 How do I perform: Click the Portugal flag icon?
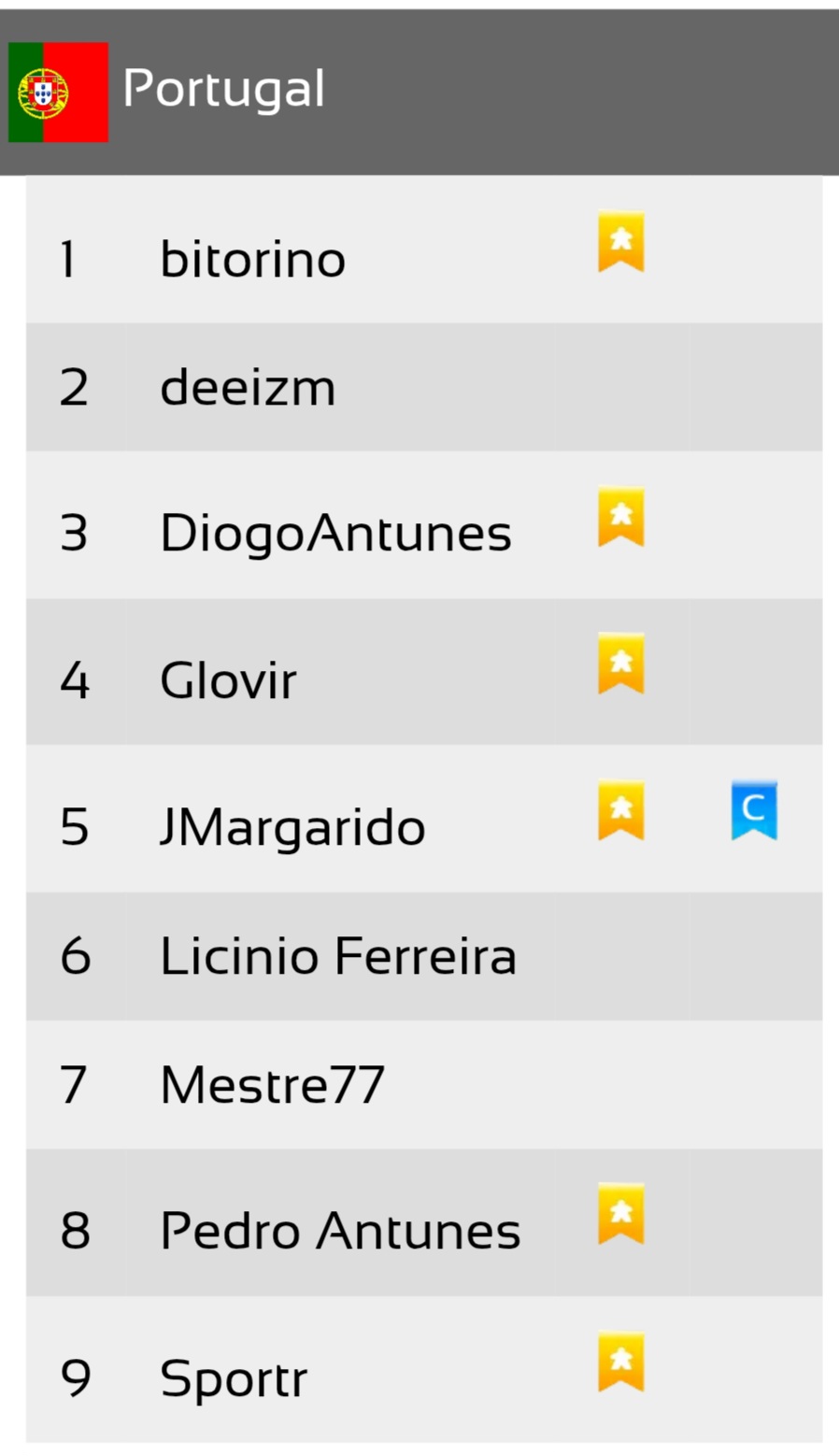tap(58, 92)
